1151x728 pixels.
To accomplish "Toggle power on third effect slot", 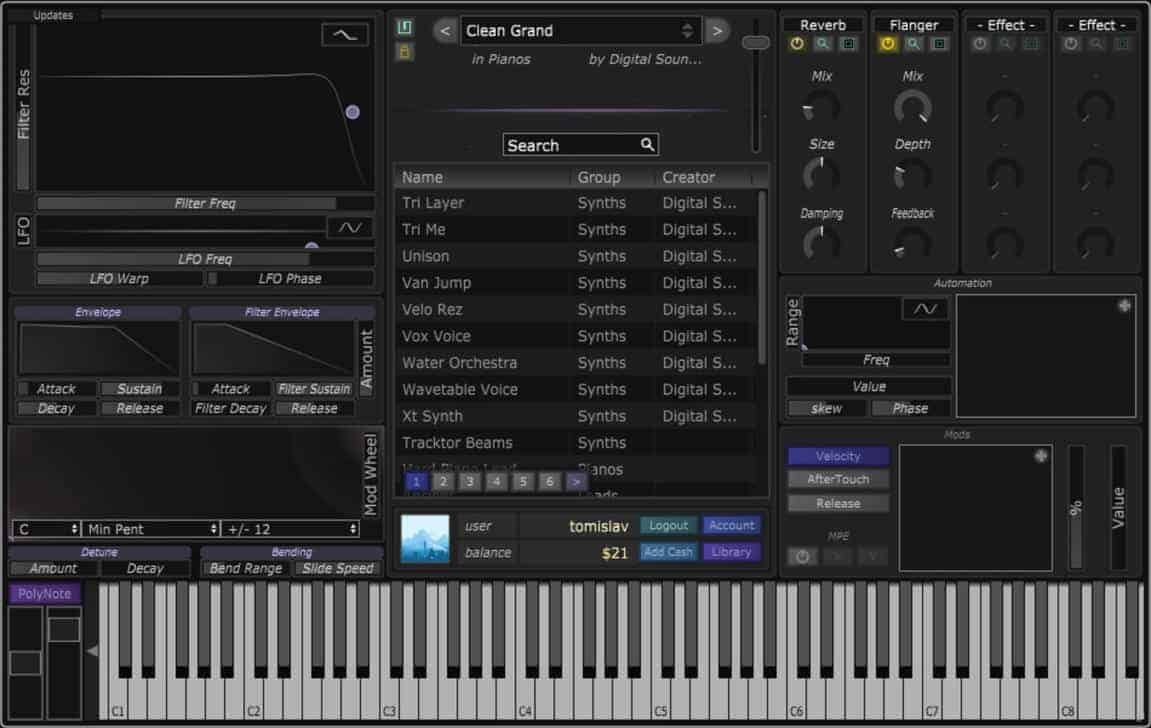I will [x=979, y=44].
